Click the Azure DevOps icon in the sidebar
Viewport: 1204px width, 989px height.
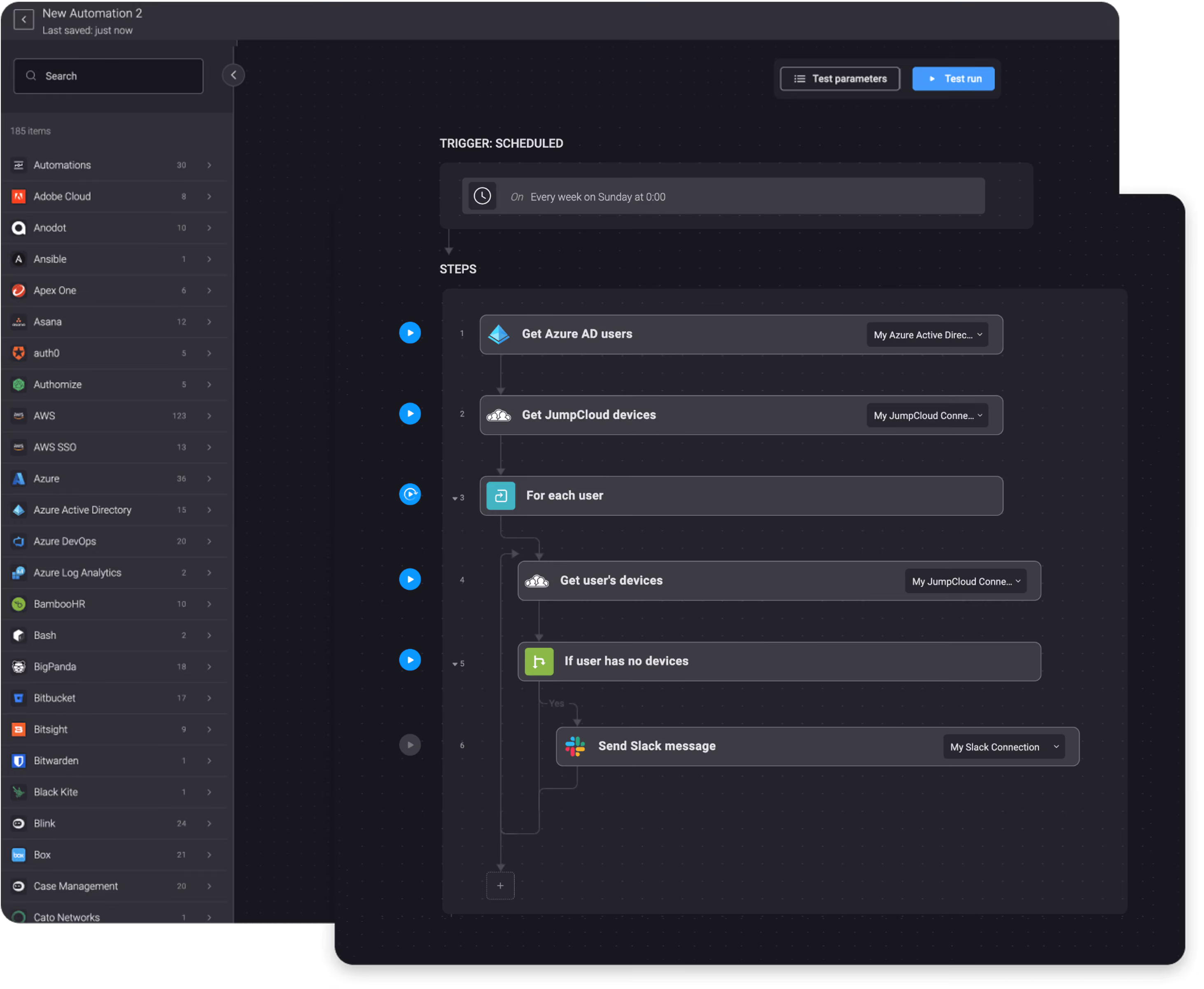coord(19,542)
